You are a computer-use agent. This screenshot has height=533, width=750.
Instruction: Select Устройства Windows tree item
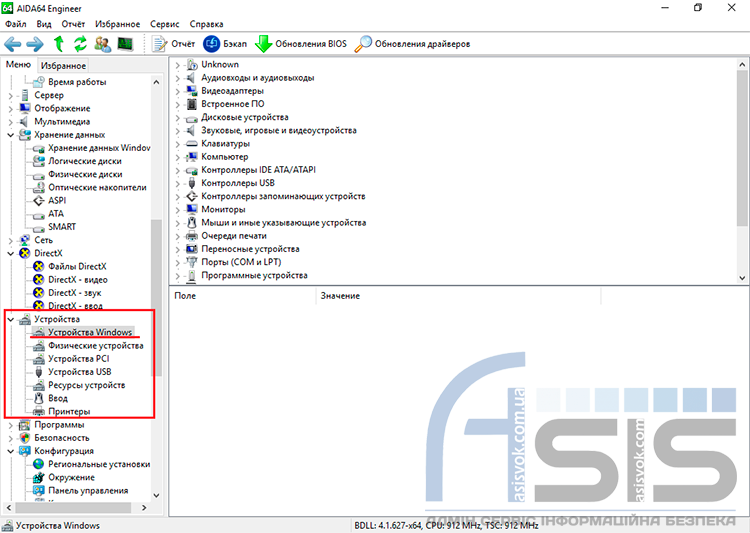[x=90, y=332]
